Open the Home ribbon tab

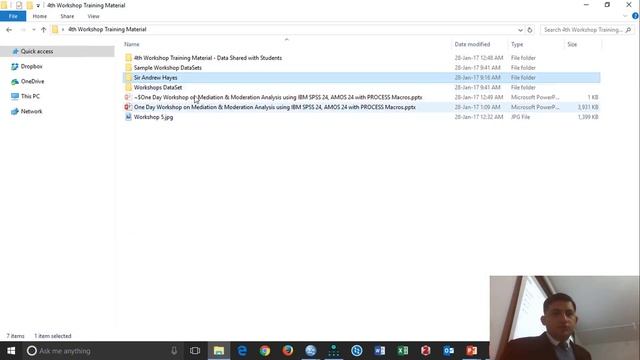40,16
